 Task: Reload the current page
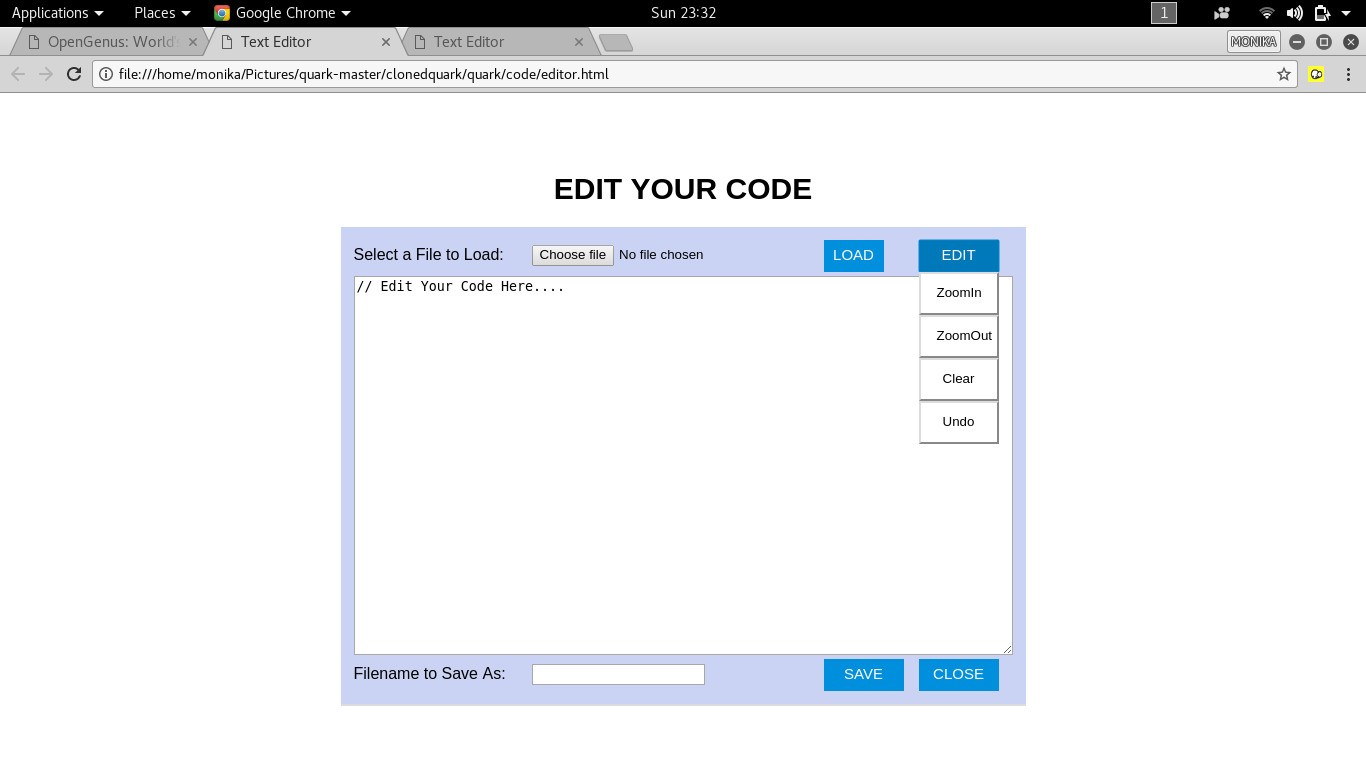73,73
